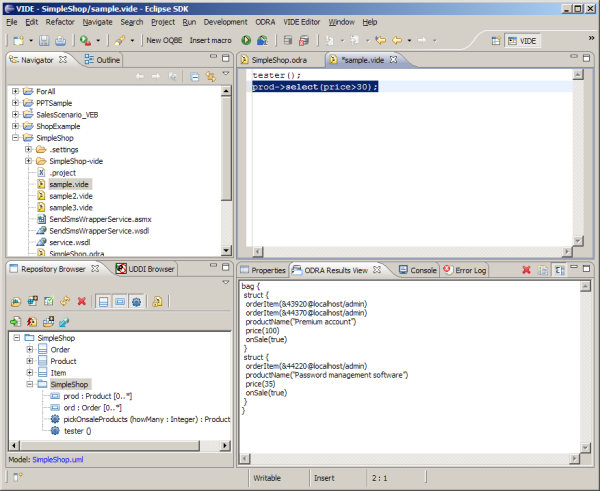Click the Back navigation arrow in toolbar
Screen dimensions: 600x491
(397, 40)
